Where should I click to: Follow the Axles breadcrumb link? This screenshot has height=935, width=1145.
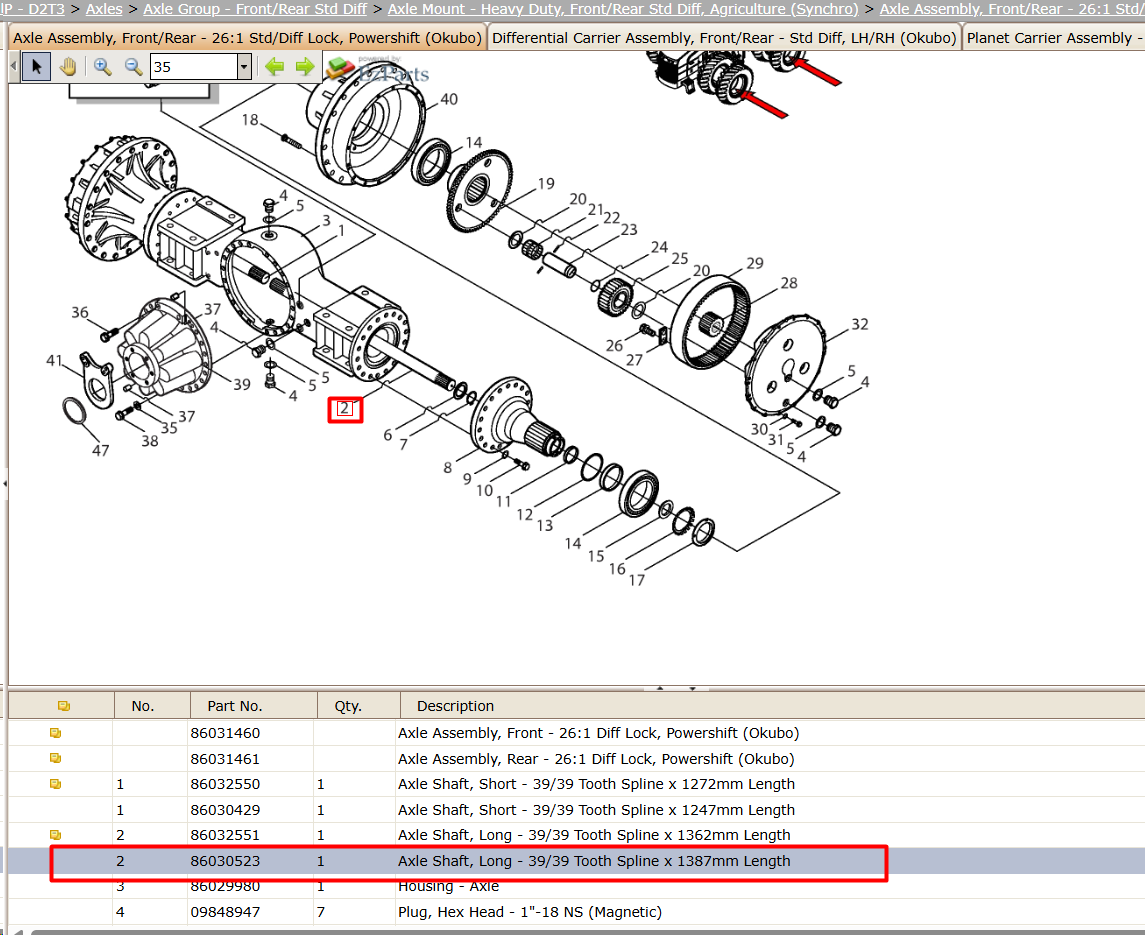(x=104, y=9)
